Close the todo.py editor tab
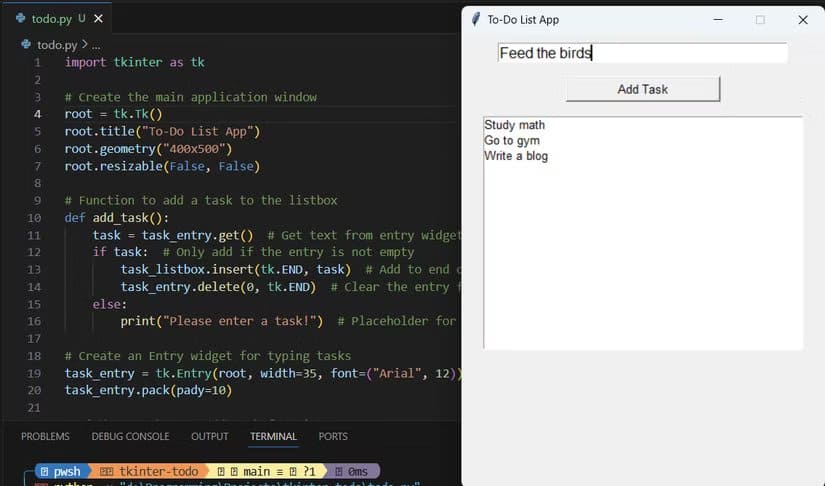 coord(98,18)
